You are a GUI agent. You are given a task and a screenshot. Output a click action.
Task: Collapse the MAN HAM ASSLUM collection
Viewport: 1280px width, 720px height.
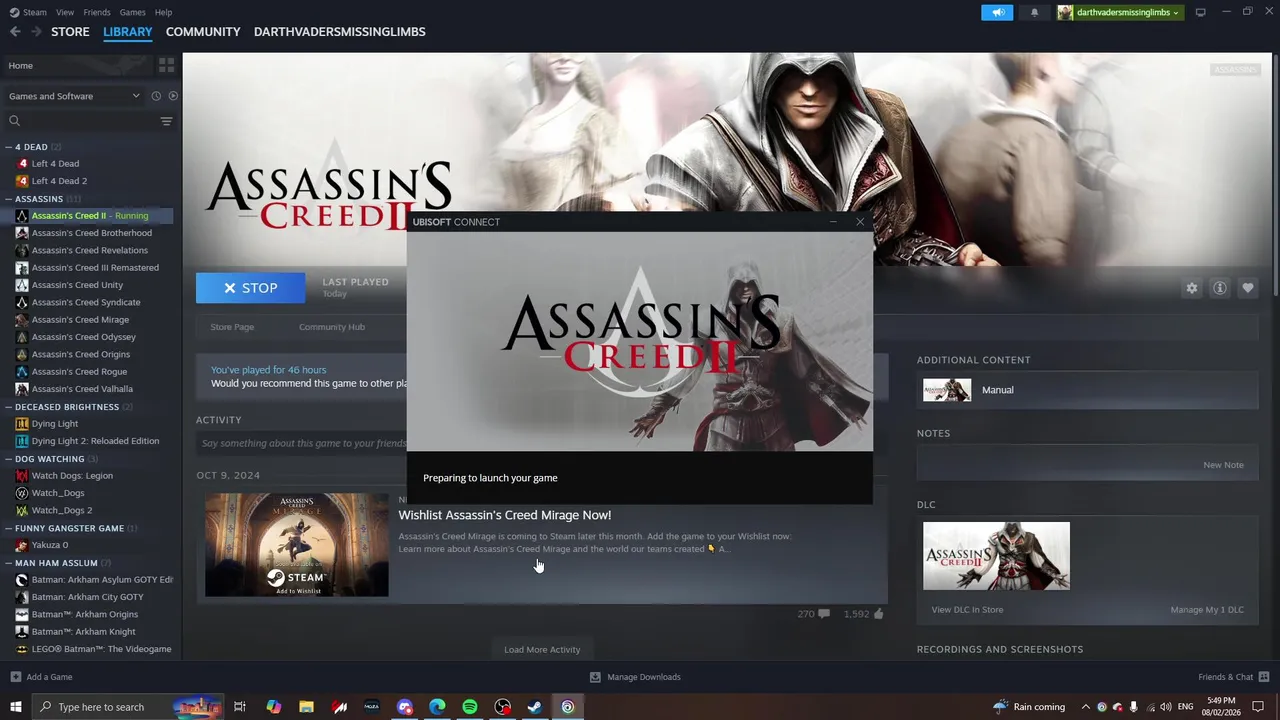(8, 563)
